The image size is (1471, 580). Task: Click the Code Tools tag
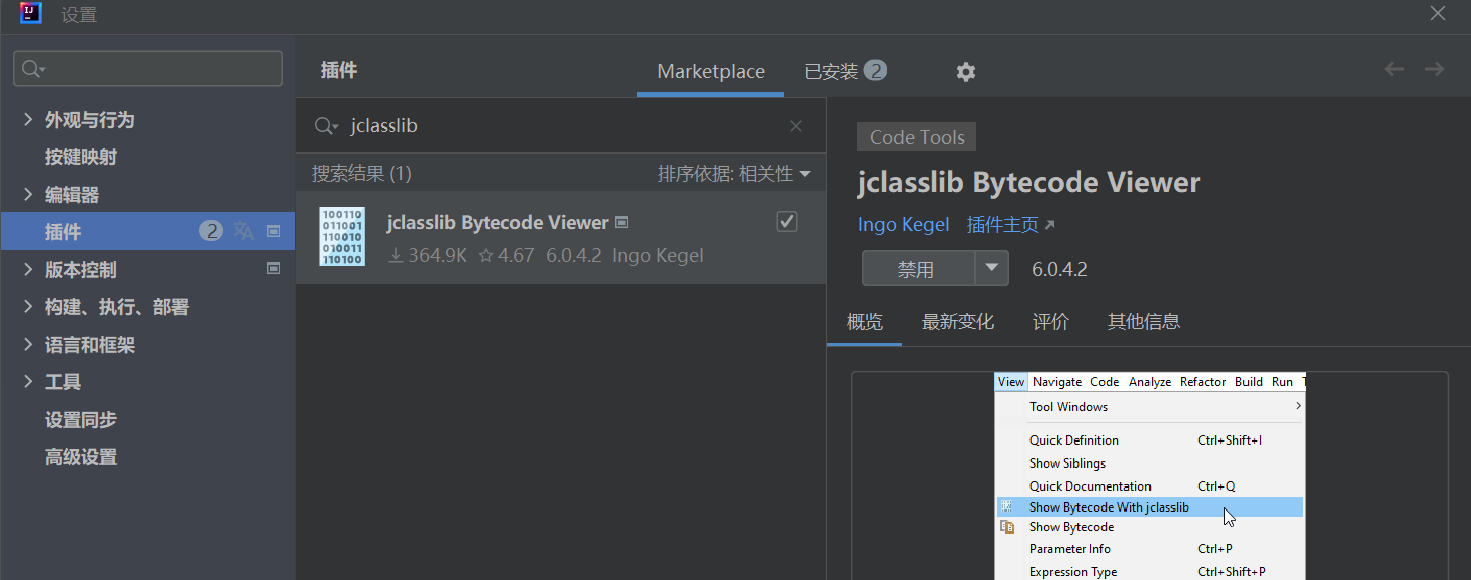(917, 137)
